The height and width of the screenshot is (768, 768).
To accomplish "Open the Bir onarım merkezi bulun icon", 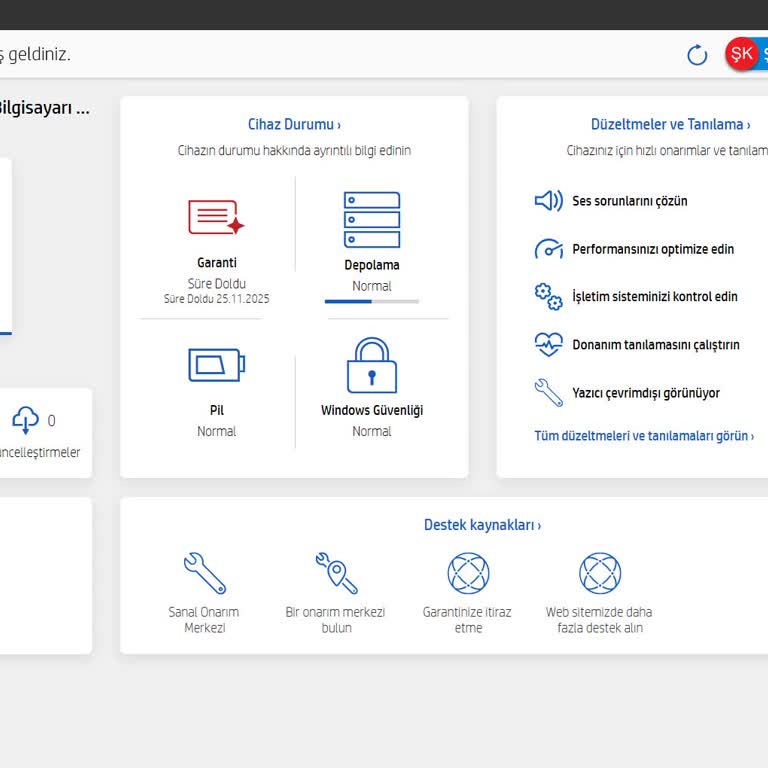I will pyautogui.click(x=336, y=573).
